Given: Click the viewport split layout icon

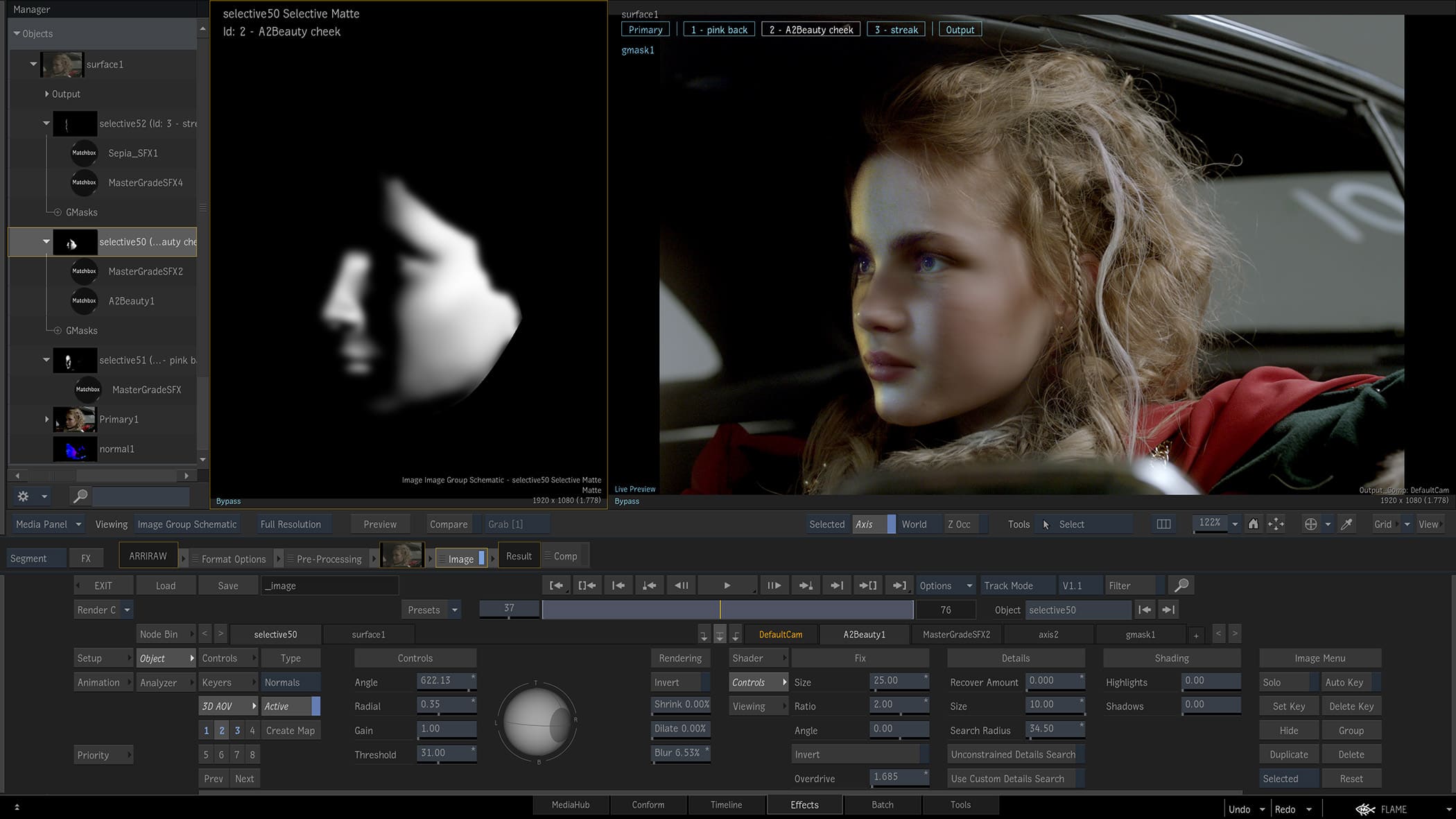Looking at the screenshot, I should pyautogui.click(x=1163, y=524).
